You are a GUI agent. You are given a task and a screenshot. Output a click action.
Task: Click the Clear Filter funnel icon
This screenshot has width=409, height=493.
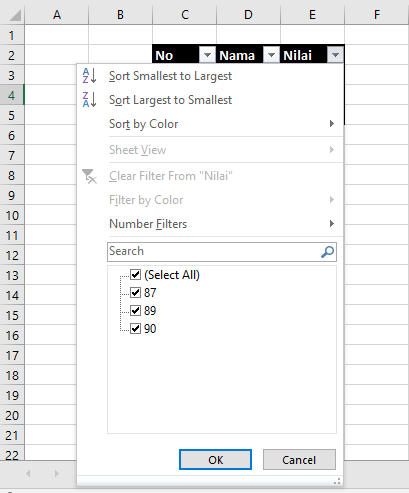tap(89, 176)
